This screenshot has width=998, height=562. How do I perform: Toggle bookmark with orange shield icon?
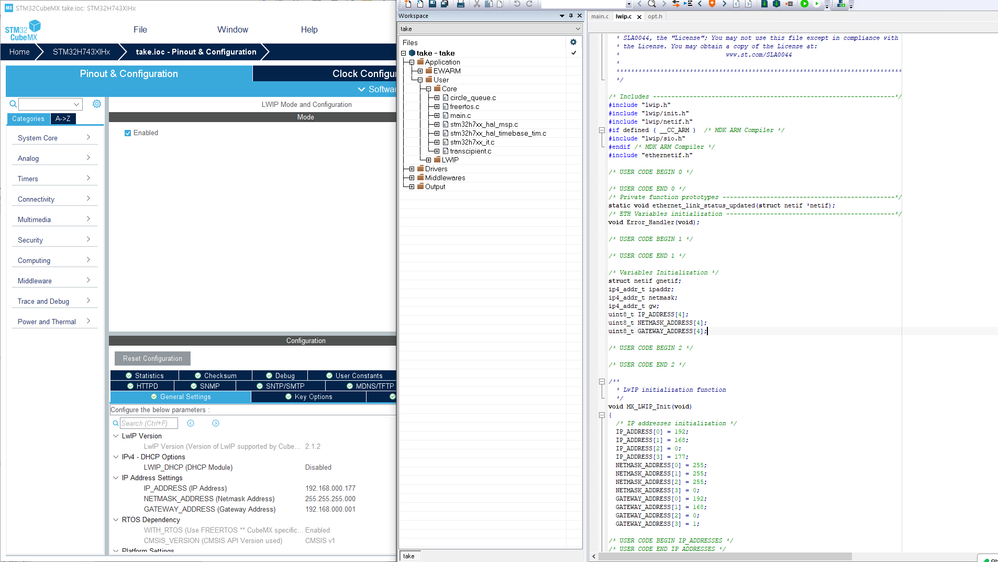[x=712, y=3]
